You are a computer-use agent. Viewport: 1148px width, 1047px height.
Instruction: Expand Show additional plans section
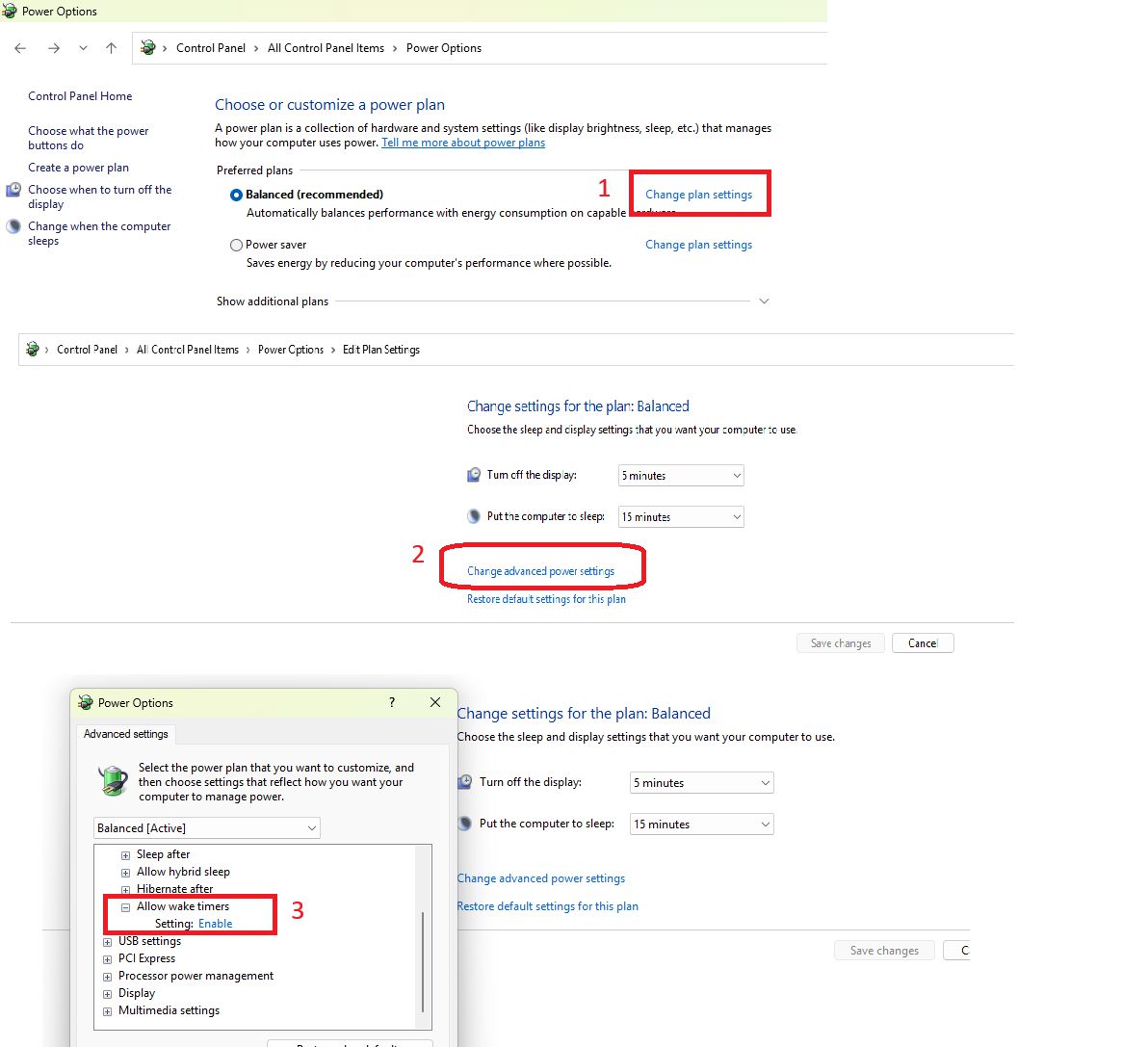[764, 301]
